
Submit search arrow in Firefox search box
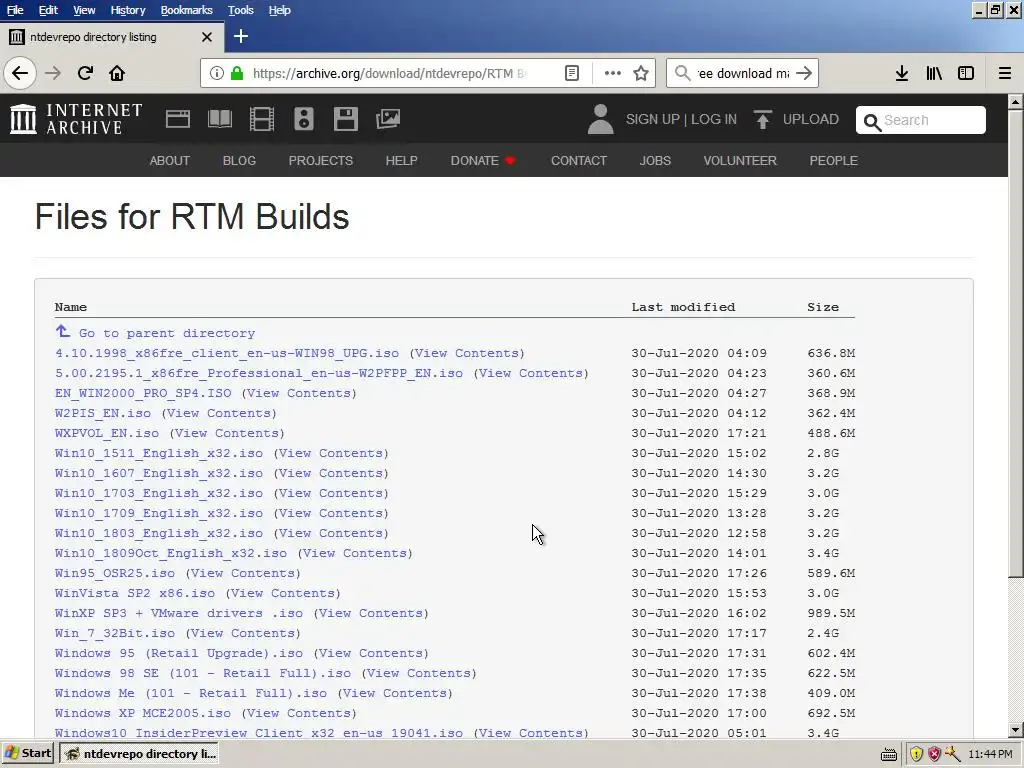pos(805,73)
